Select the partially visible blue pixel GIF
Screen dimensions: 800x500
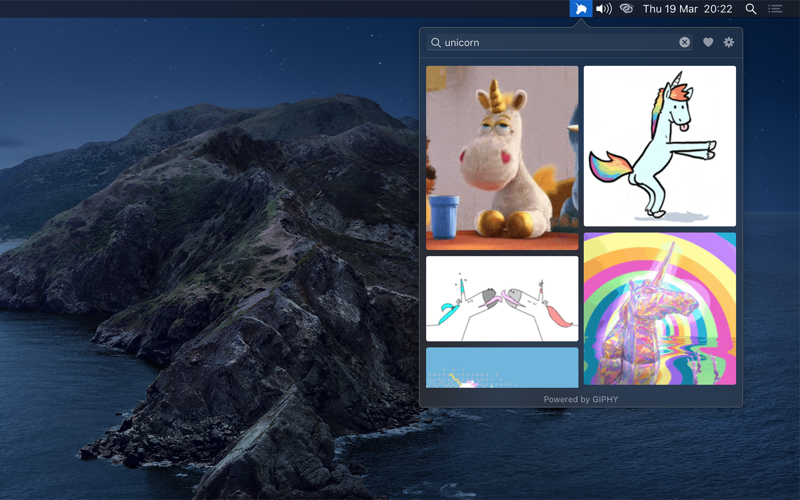[502, 367]
